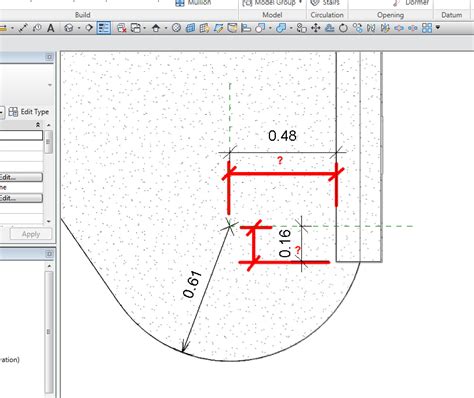Collapse the properties group double-chevron
Screen dimensions: 474x398
[38, 125]
